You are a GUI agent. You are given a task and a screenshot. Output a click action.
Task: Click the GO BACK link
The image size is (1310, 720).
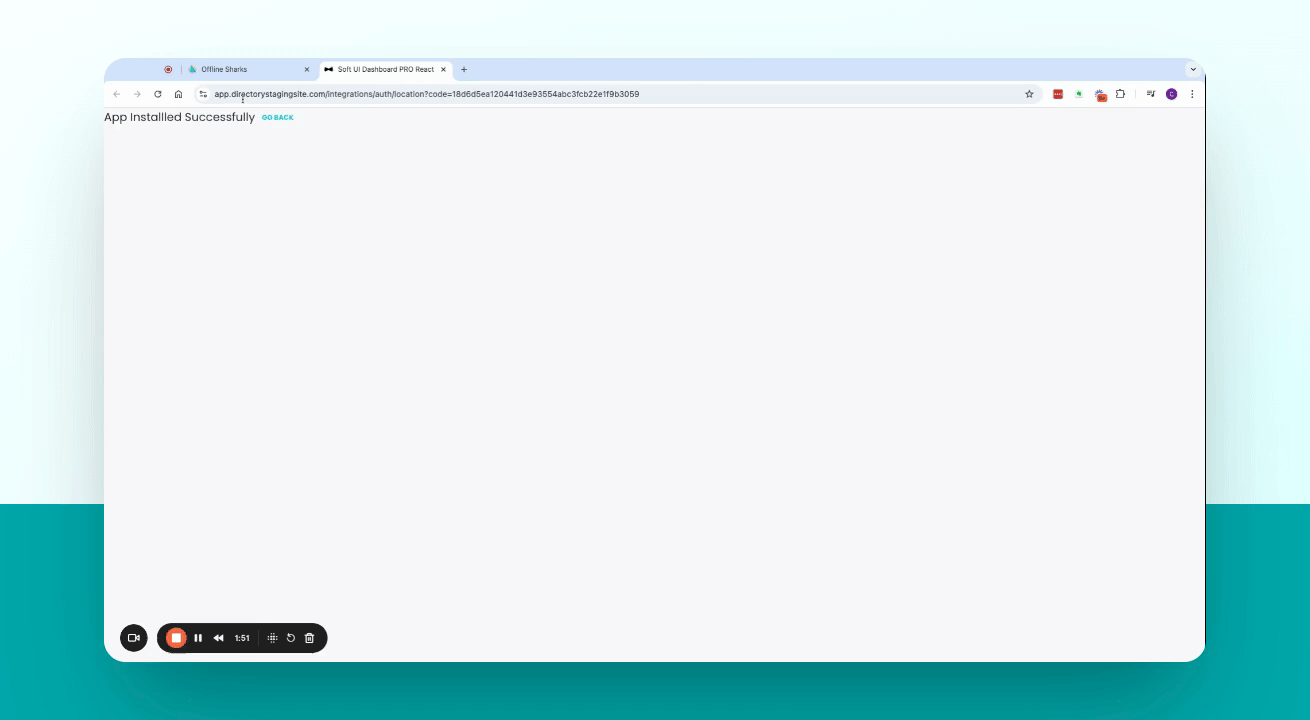click(x=278, y=118)
